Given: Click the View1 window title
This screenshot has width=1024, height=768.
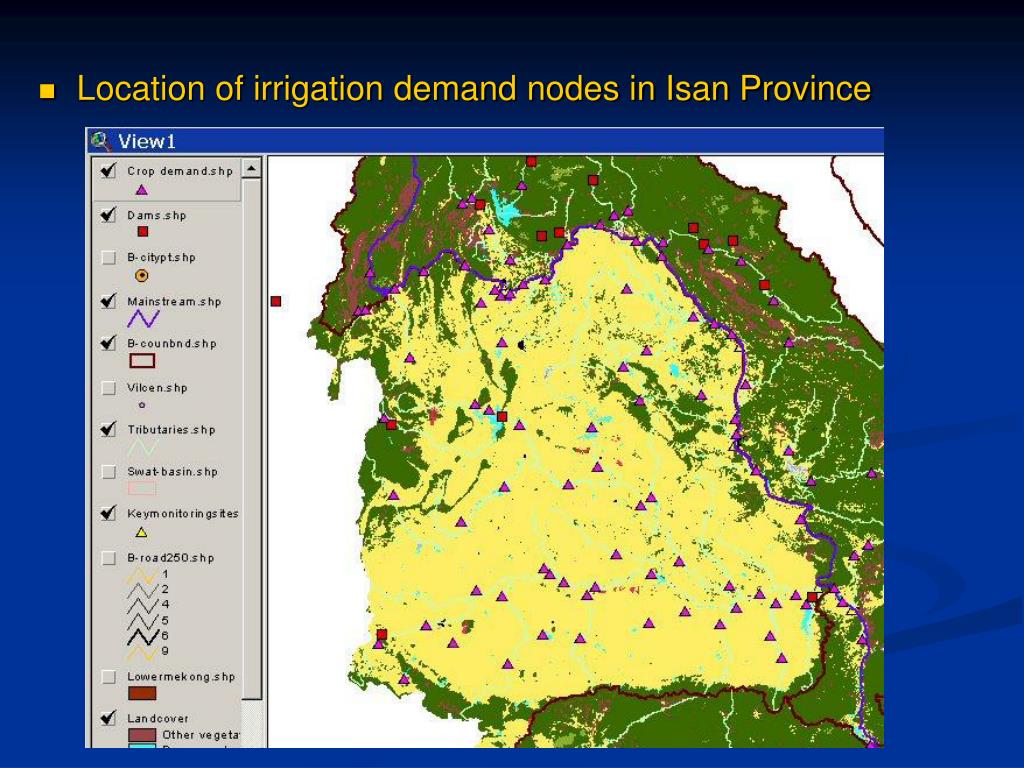Looking at the screenshot, I should (147, 142).
